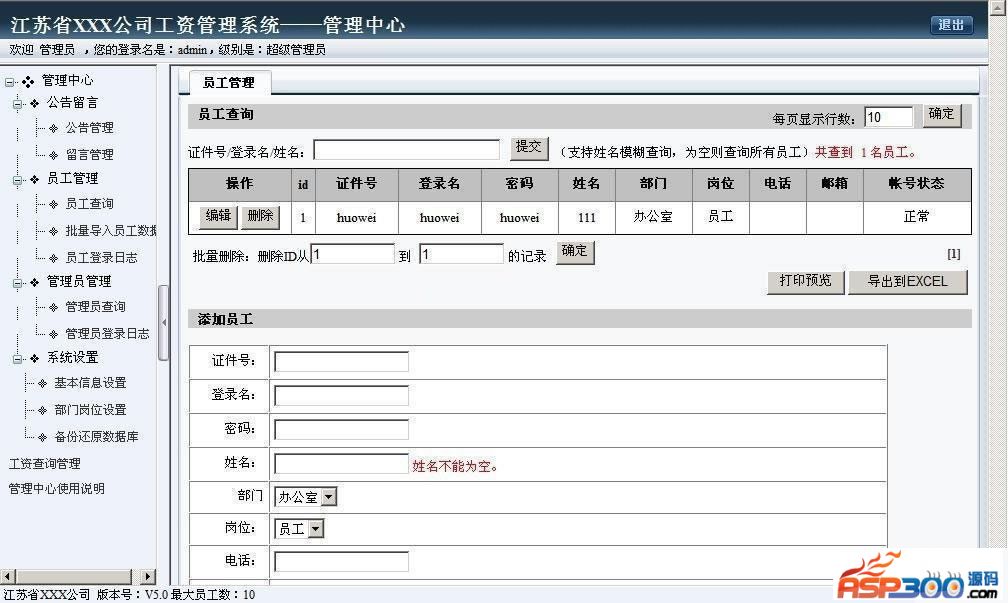This screenshot has width=1008, height=603.
Task: Go to page [1] link
Action: tap(954, 254)
